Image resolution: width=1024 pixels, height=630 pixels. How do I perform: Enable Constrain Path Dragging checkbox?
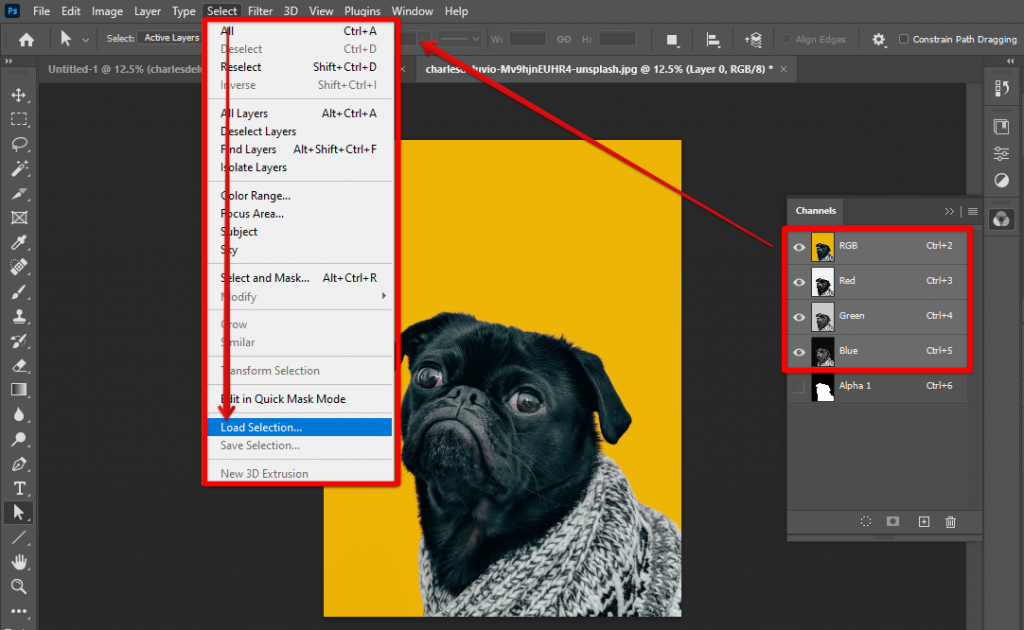[904, 39]
